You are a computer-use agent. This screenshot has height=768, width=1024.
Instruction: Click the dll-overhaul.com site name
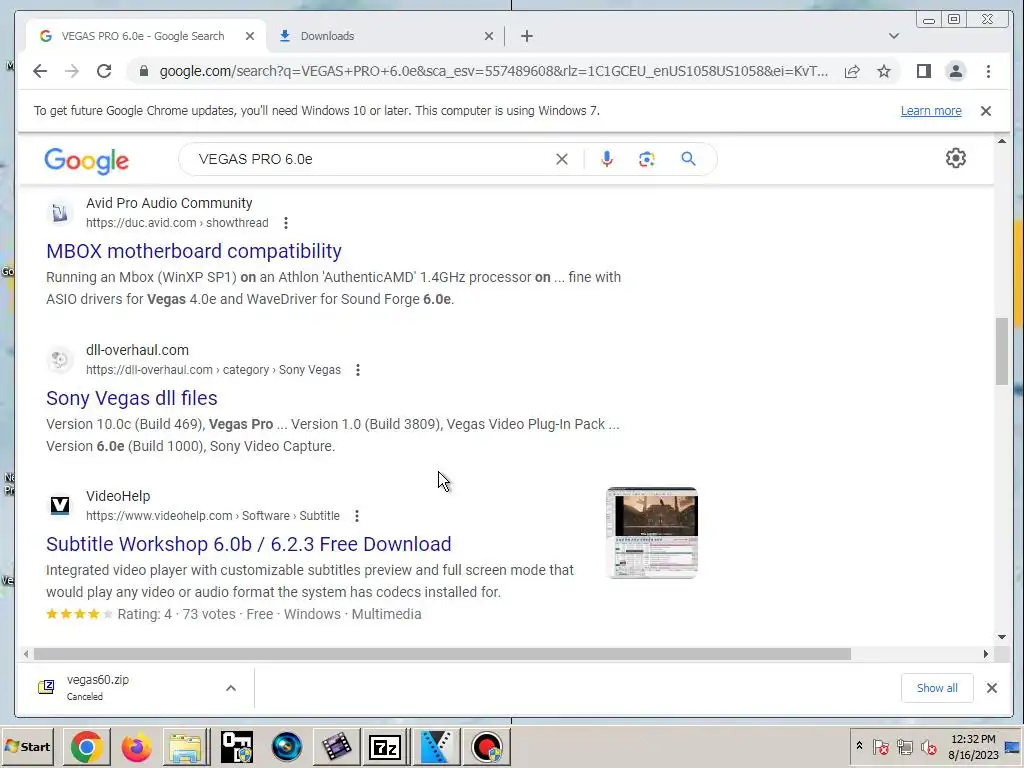click(x=137, y=350)
